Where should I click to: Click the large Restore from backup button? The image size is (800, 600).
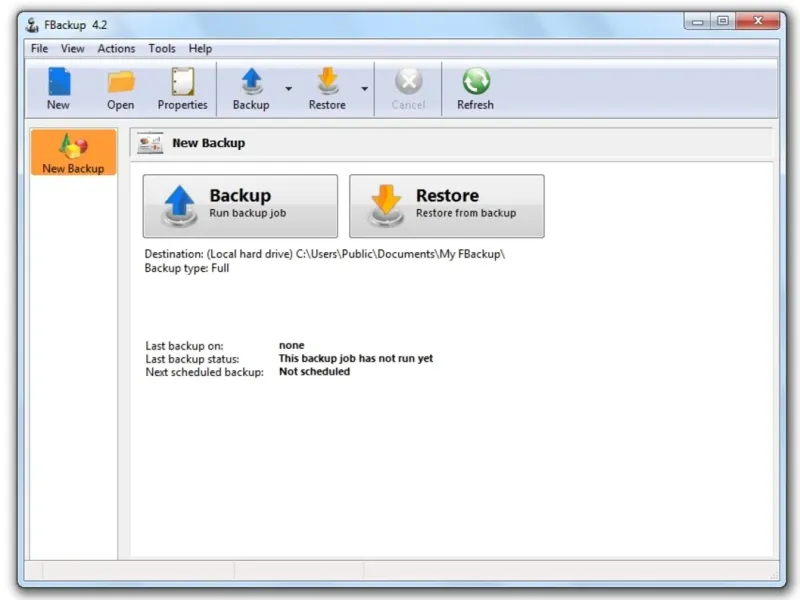point(446,206)
